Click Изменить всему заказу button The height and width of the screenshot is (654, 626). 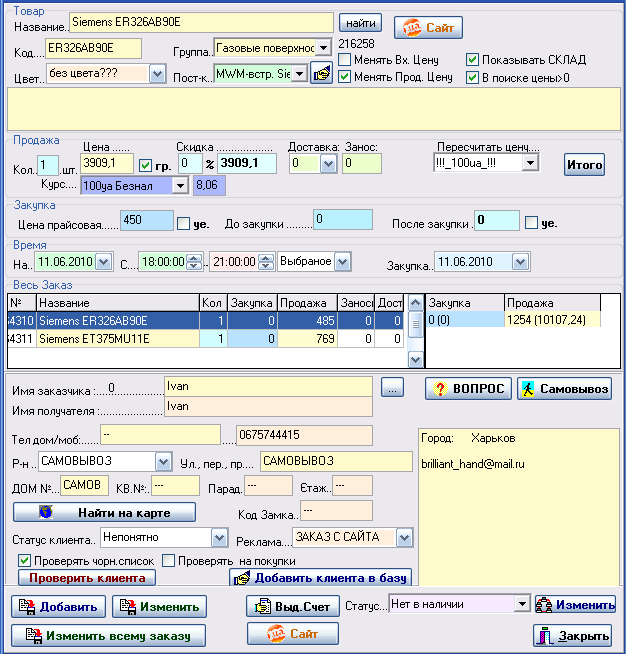[108, 634]
